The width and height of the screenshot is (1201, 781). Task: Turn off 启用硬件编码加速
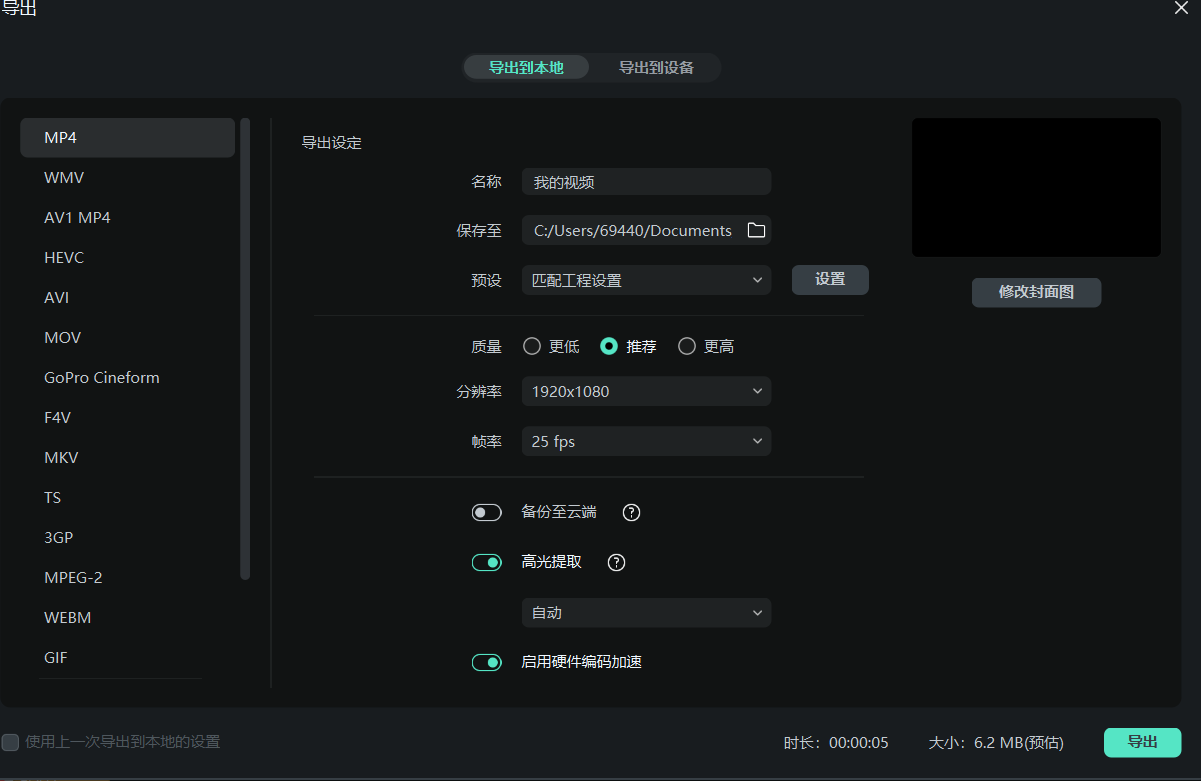[x=486, y=662]
